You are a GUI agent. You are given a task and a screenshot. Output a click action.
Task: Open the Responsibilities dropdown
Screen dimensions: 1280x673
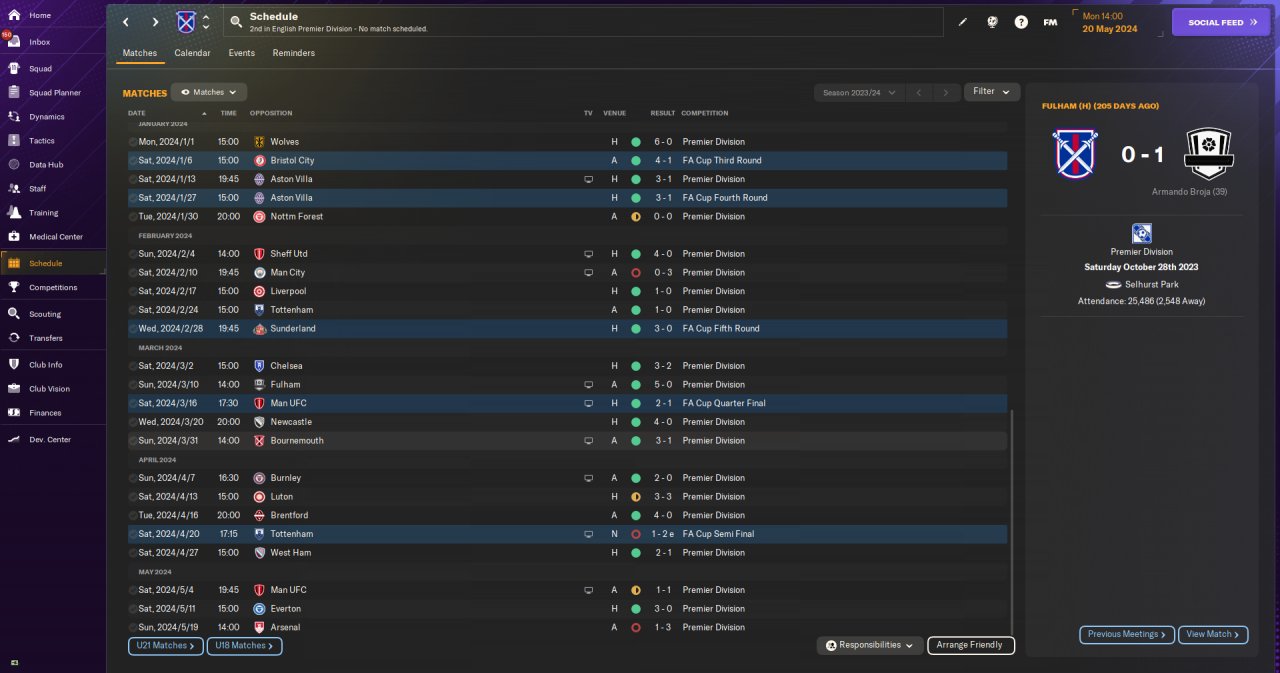point(870,645)
